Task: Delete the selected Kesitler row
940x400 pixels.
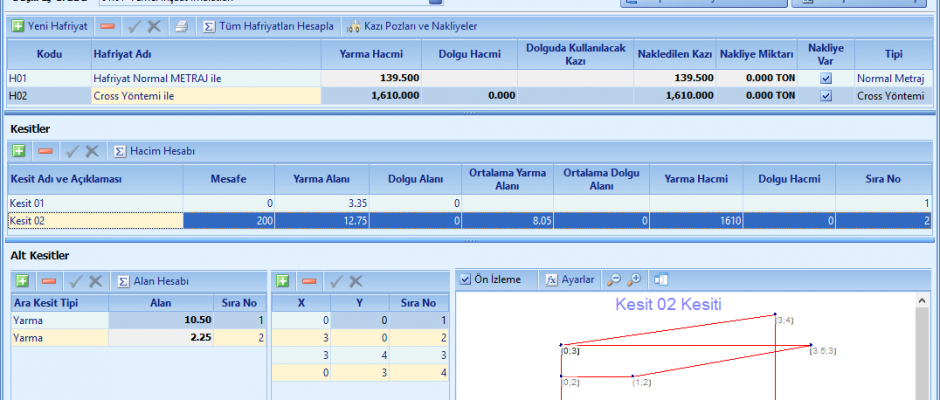Action: coord(45,151)
